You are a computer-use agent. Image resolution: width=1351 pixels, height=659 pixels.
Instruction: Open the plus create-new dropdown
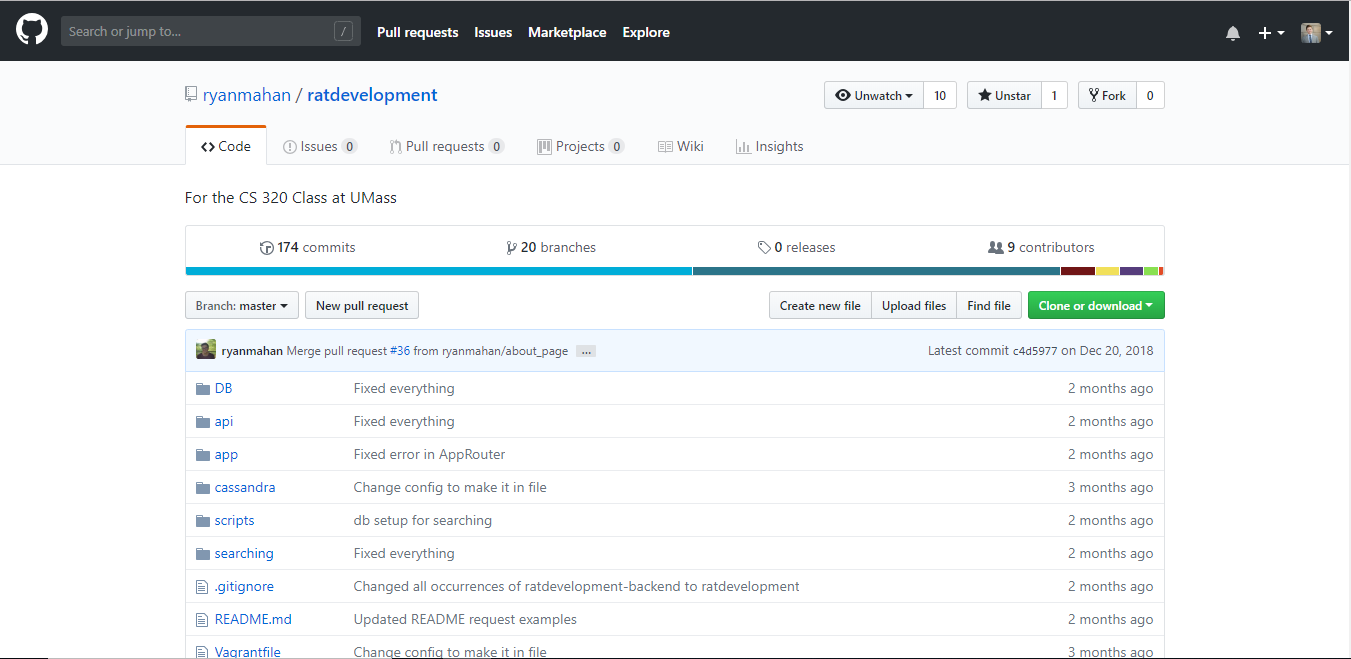click(x=1271, y=33)
